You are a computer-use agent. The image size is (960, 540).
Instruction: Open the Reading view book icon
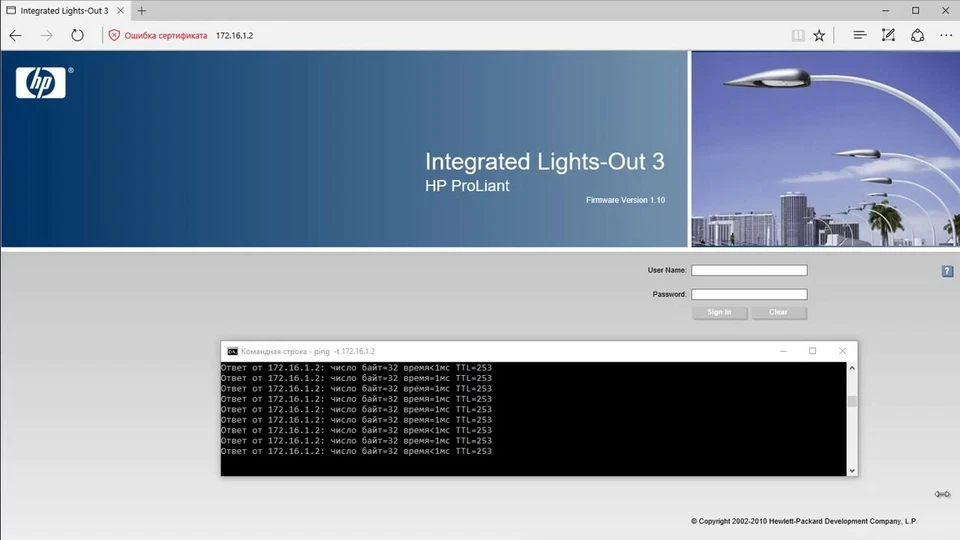pos(798,36)
